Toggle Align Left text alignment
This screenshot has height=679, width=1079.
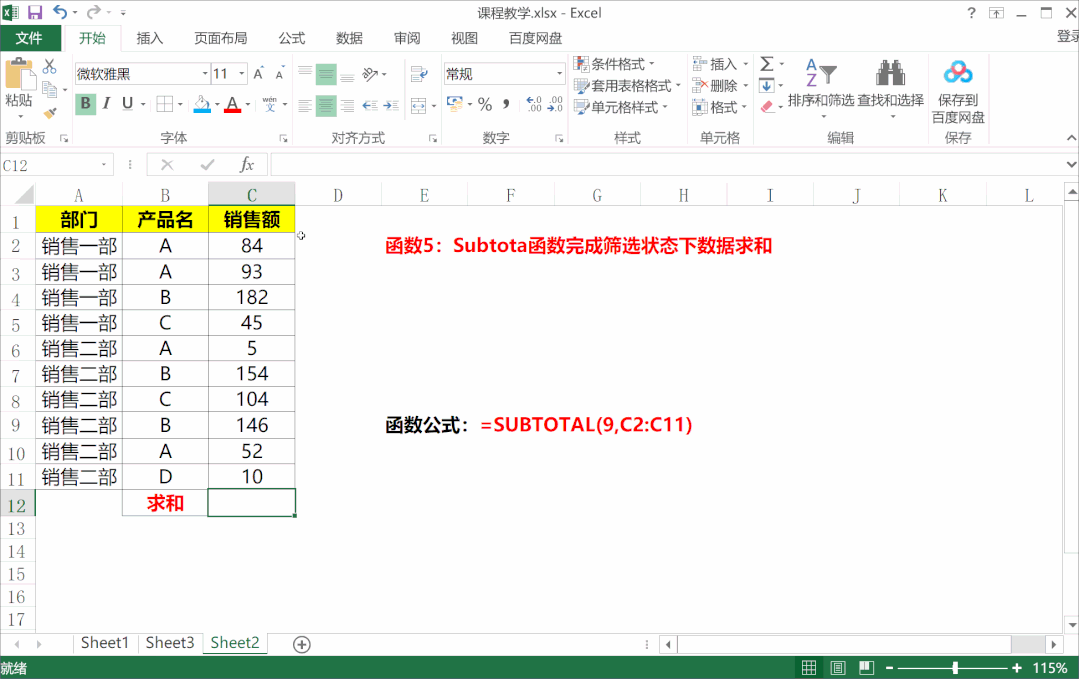[x=305, y=105]
